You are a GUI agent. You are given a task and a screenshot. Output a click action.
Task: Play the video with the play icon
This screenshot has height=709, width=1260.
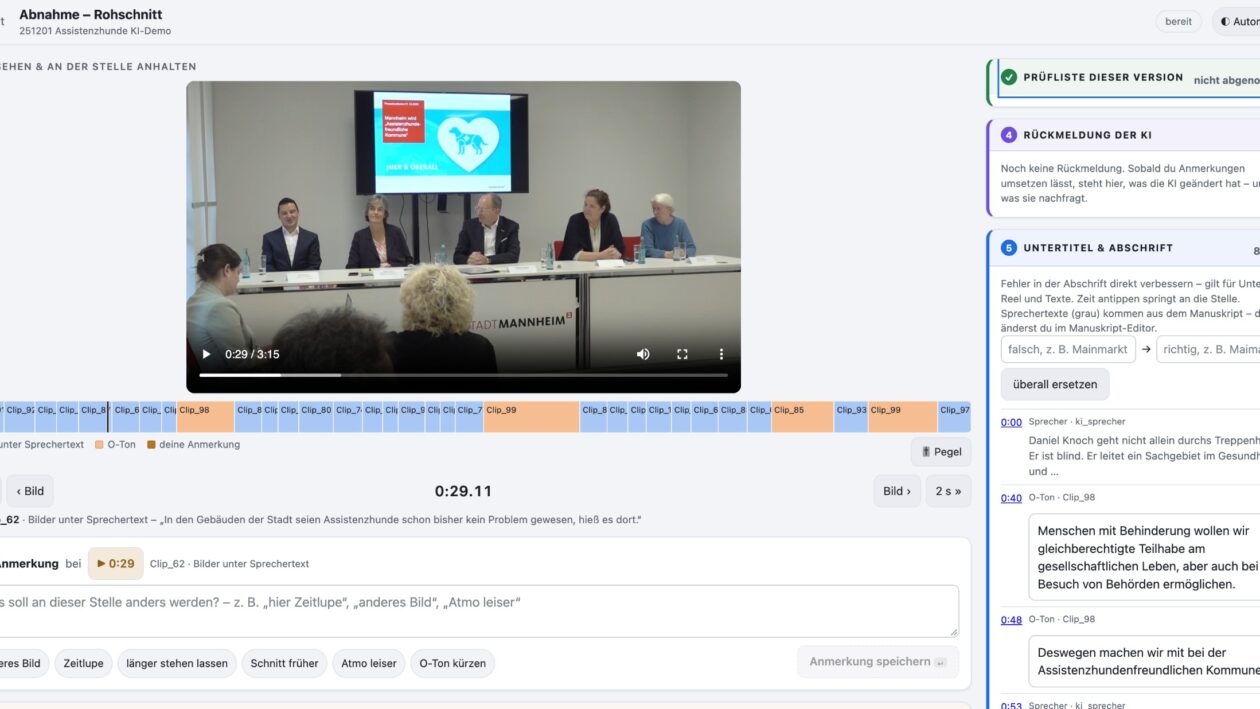(206, 354)
